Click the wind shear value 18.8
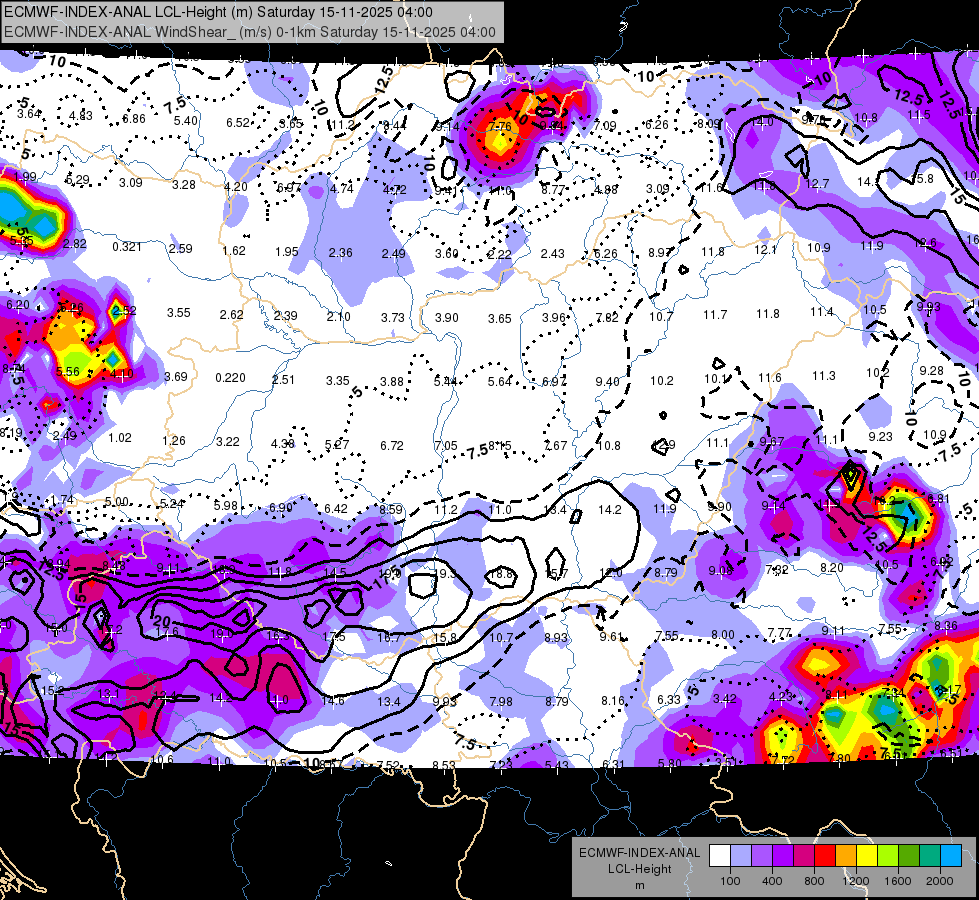This screenshot has width=979, height=900. pyautogui.click(x=501, y=573)
